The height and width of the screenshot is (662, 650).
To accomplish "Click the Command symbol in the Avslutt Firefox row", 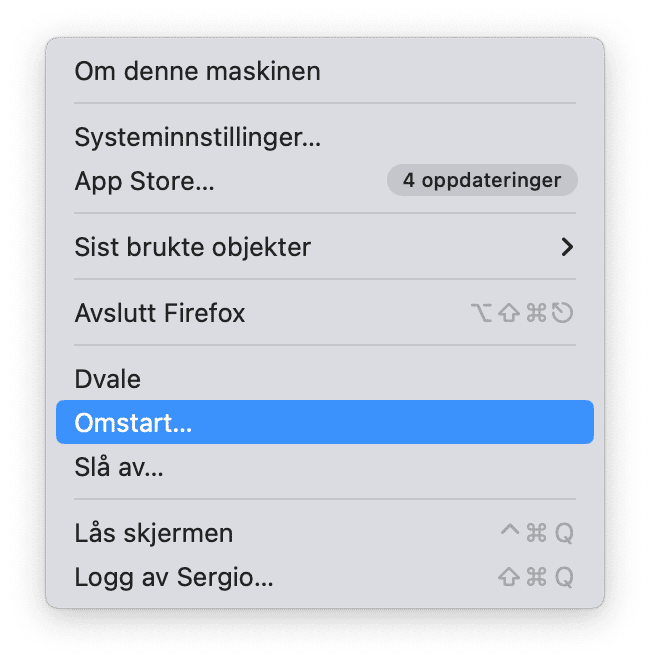I will point(536,313).
